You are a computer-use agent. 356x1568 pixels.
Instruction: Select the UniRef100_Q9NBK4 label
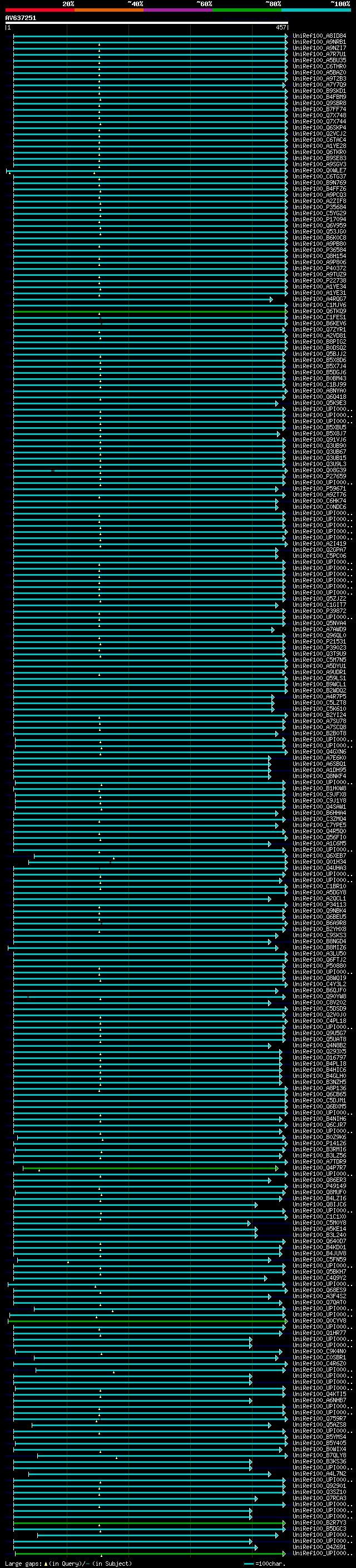pos(319,911)
